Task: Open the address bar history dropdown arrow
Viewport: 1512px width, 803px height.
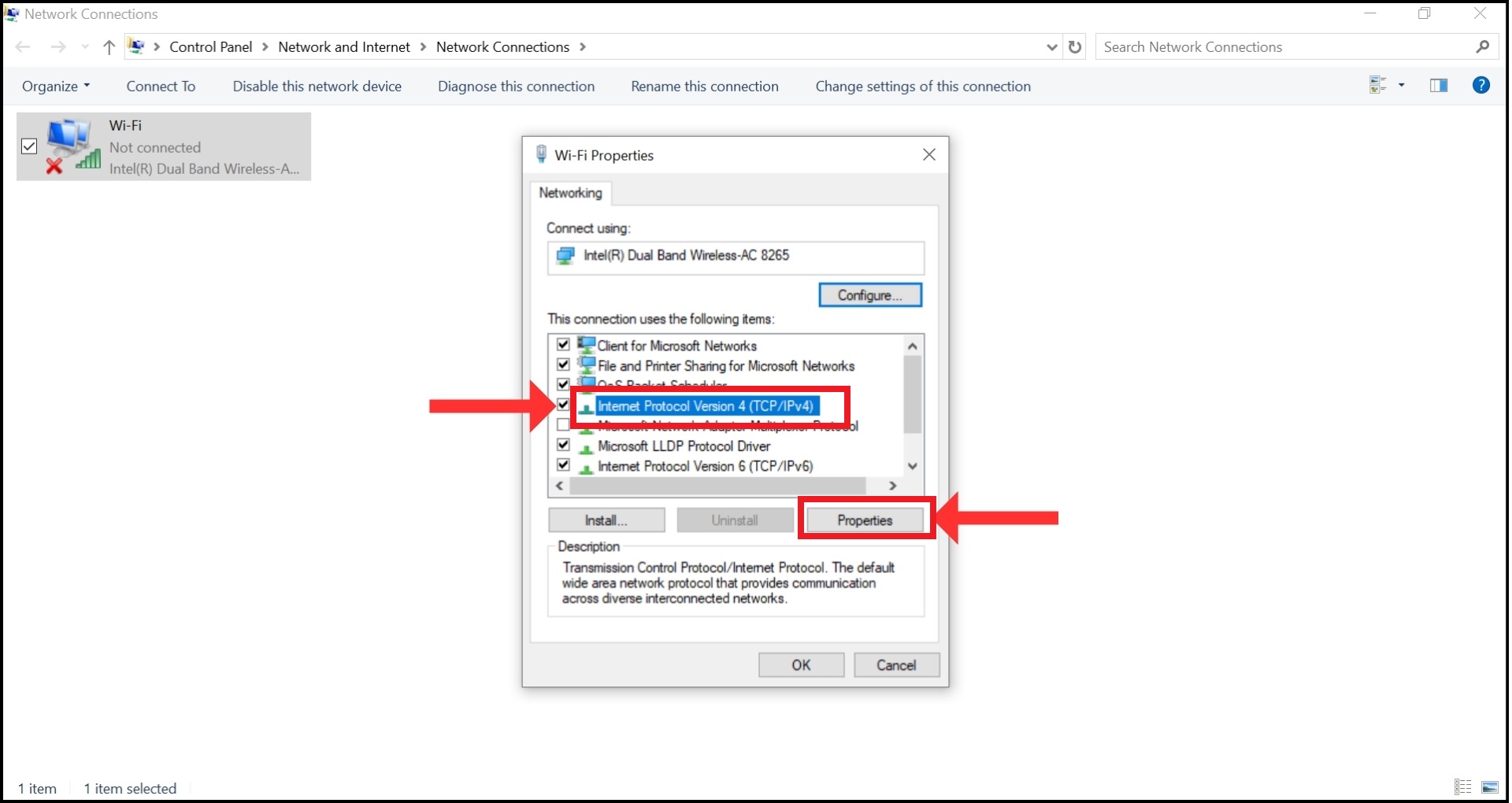Action: point(1051,46)
